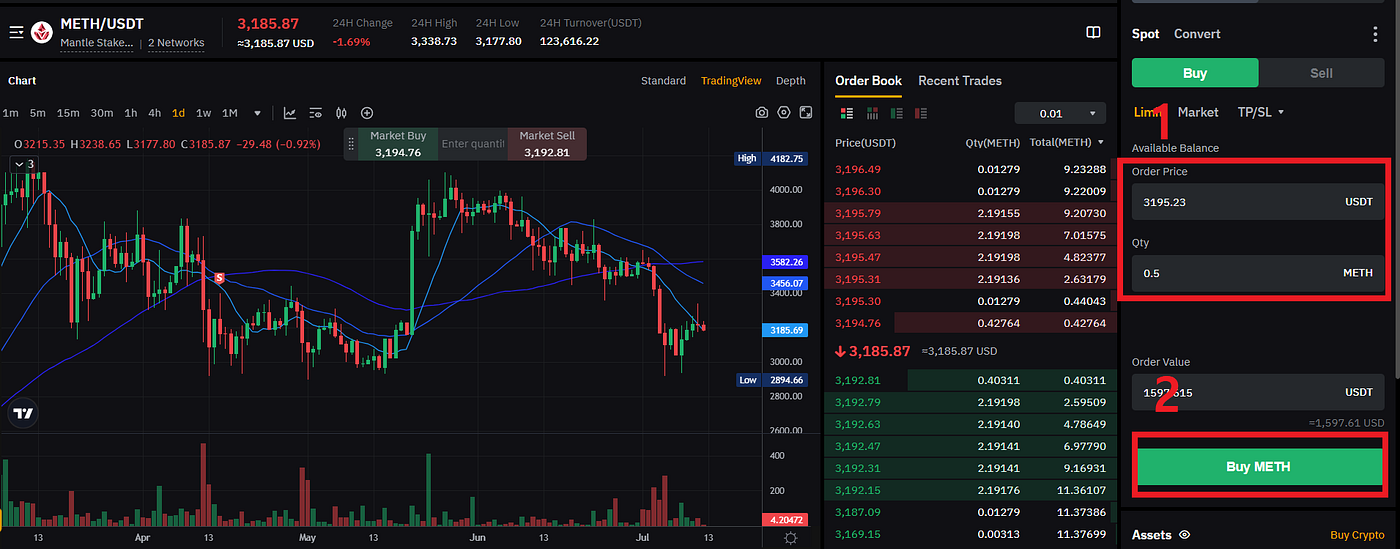Open the Buy Crypto link
The image size is (1400, 549).
click(x=1357, y=535)
